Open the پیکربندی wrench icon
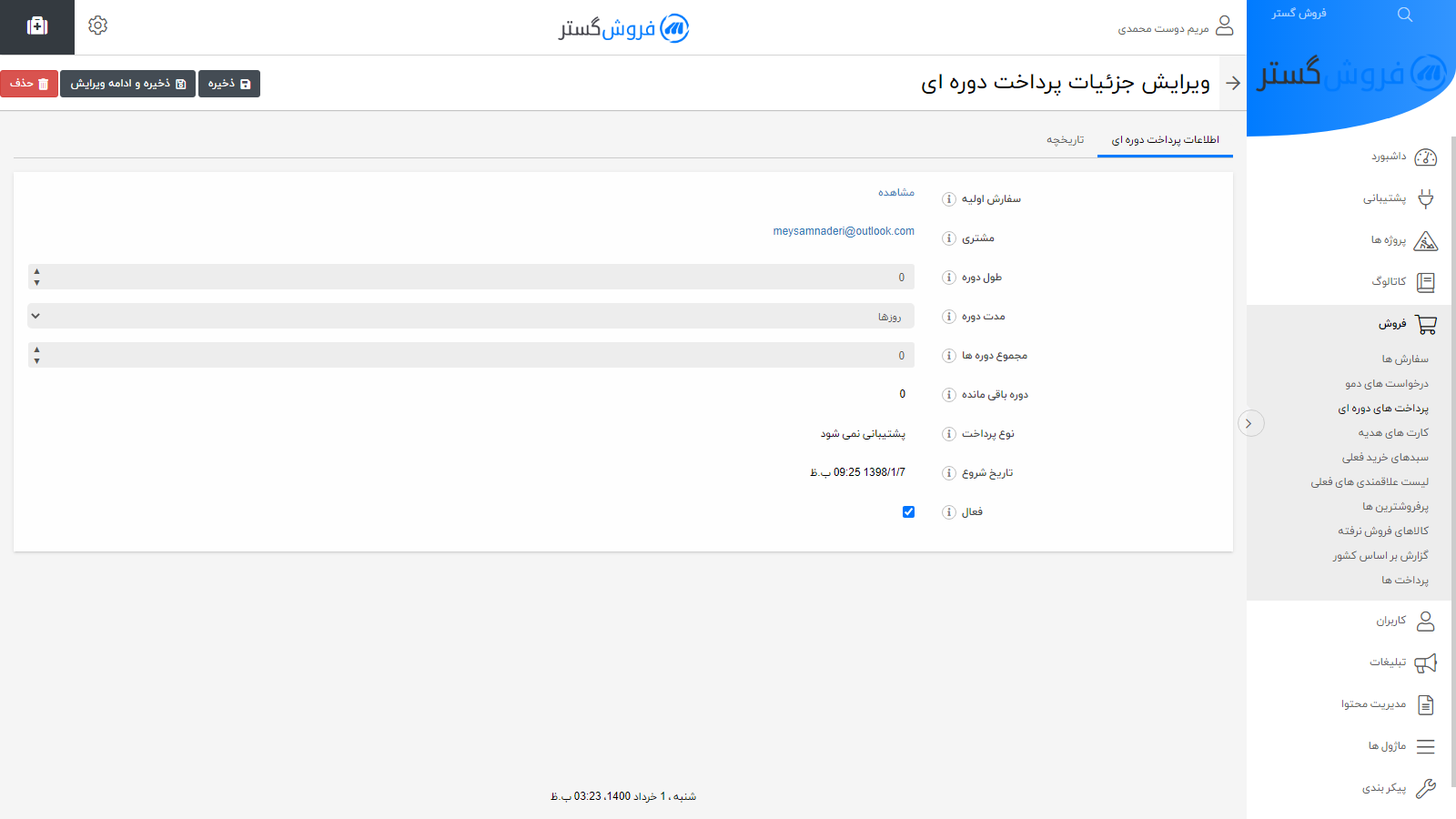1456x819 pixels. click(x=1427, y=788)
